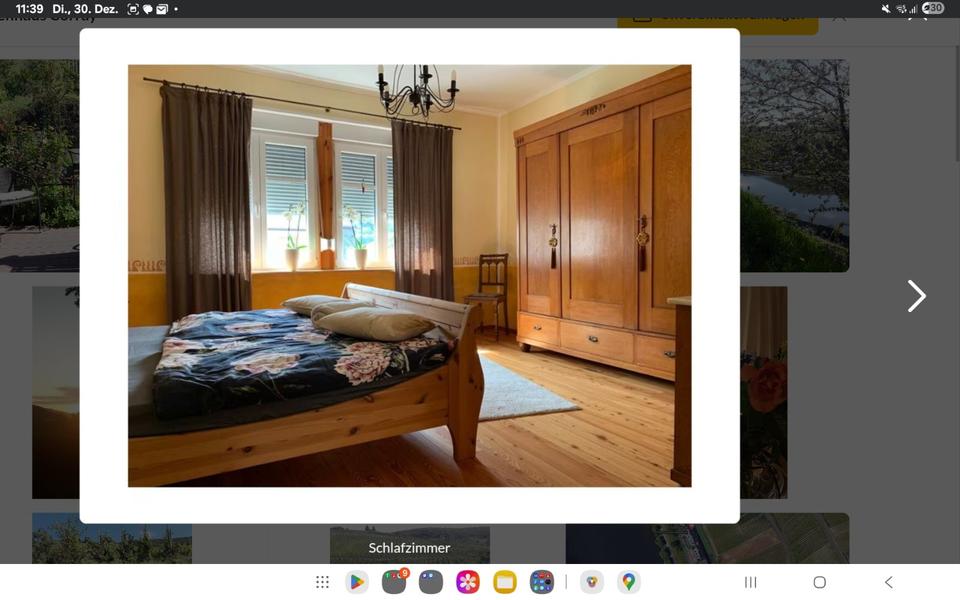Show the next photo with right arrow
960x600 pixels.
point(916,296)
